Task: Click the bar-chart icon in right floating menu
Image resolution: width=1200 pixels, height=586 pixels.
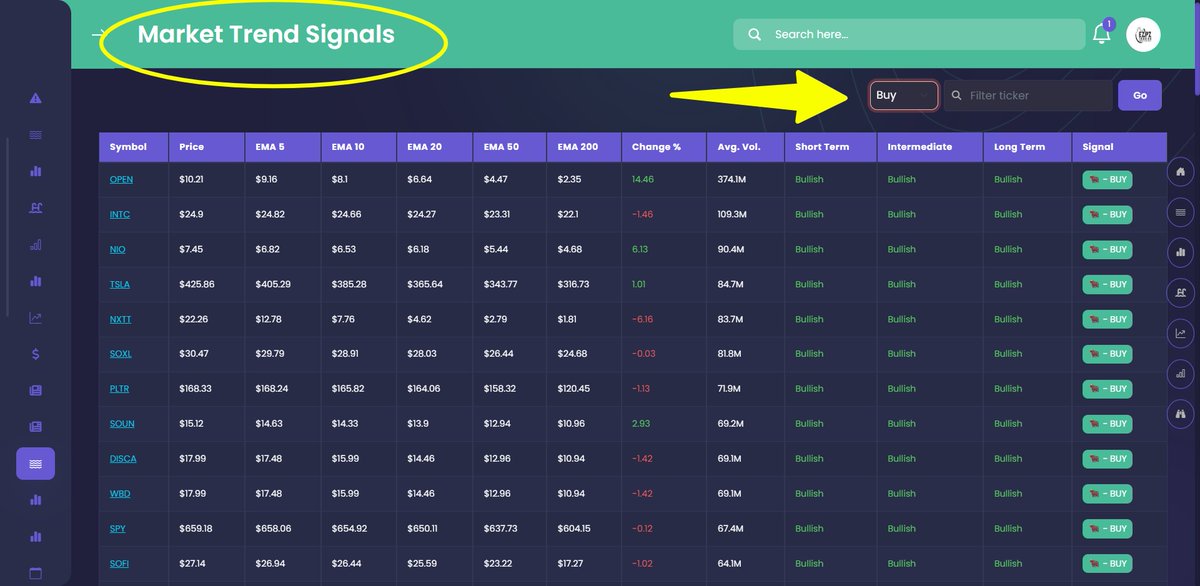Action: point(1181,252)
